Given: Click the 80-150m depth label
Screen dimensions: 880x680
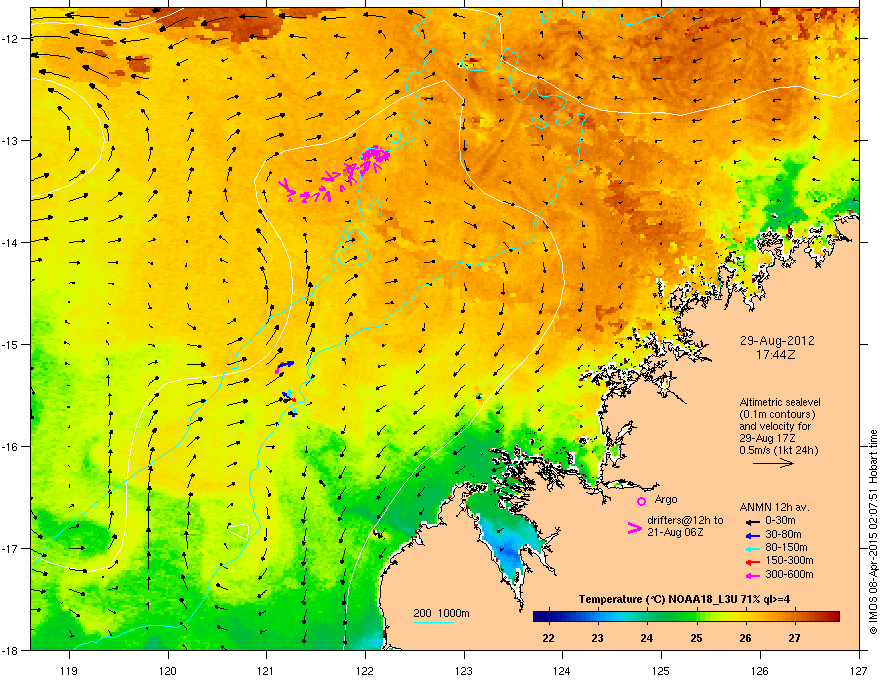Looking at the screenshot, I should [786, 548].
